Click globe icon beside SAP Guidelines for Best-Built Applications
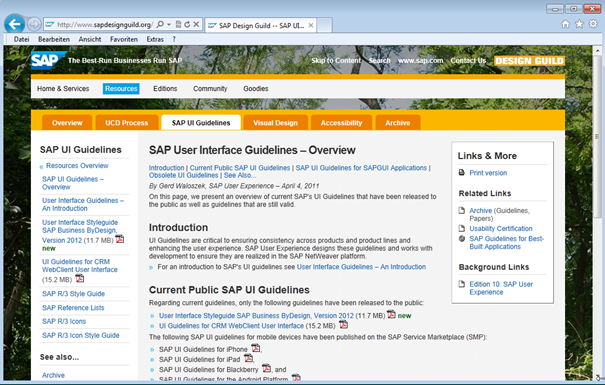This screenshot has height=385, width=605. click(461, 238)
